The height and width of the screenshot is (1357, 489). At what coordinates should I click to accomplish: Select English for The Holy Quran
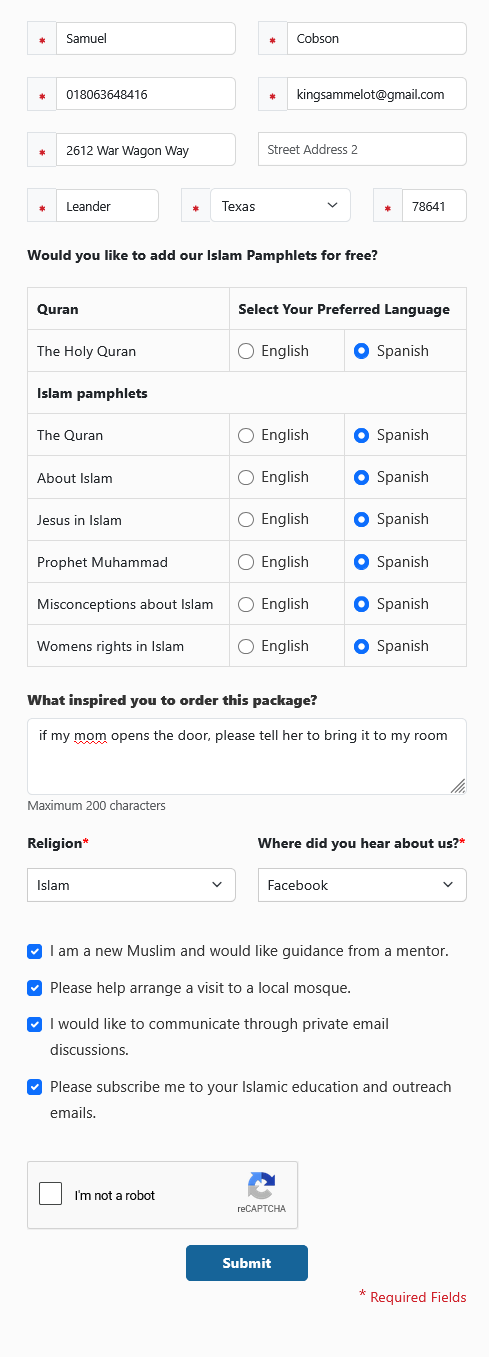(246, 351)
